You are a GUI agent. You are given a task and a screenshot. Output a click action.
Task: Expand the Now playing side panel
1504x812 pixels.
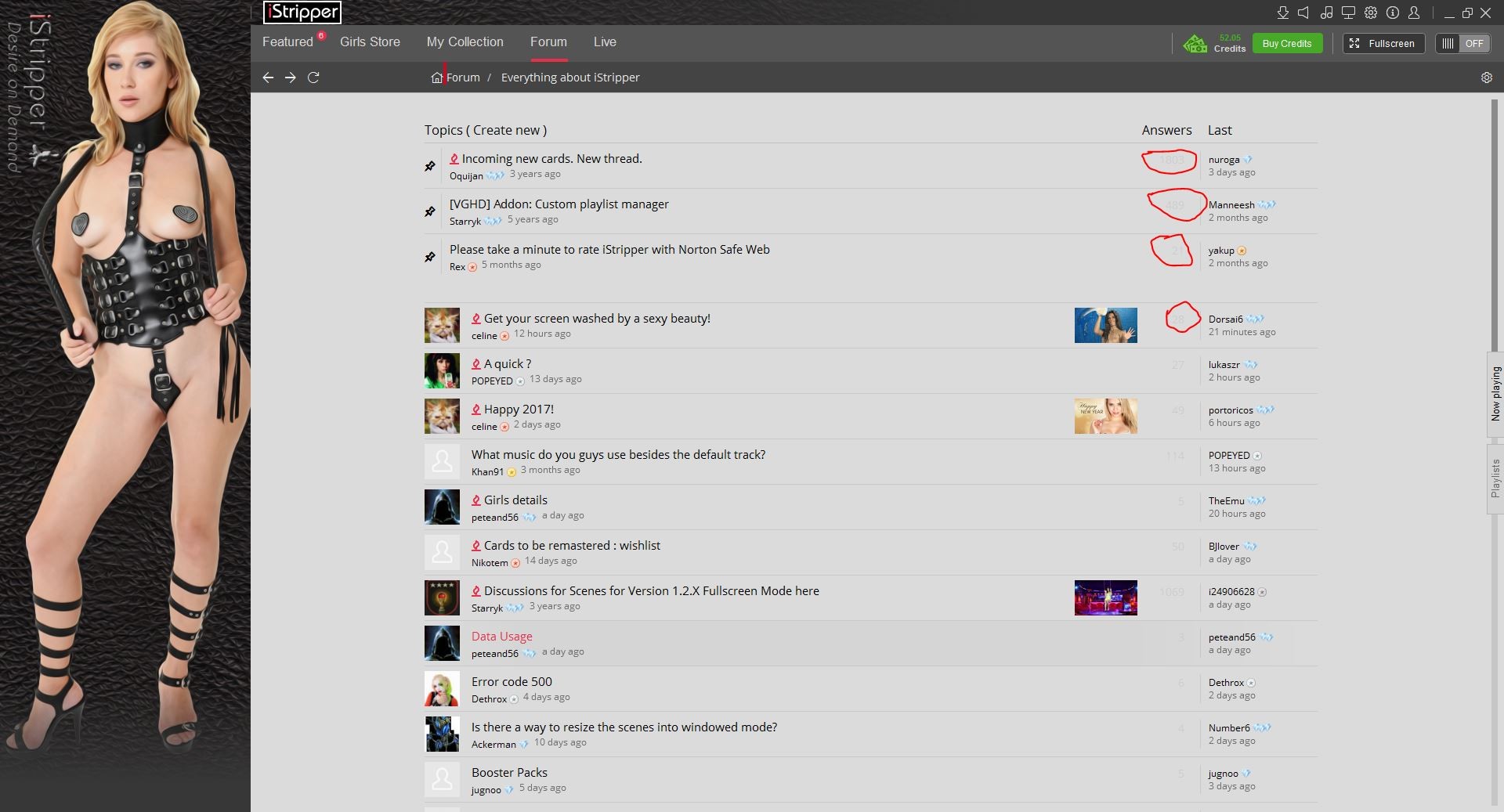coord(1495,394)
